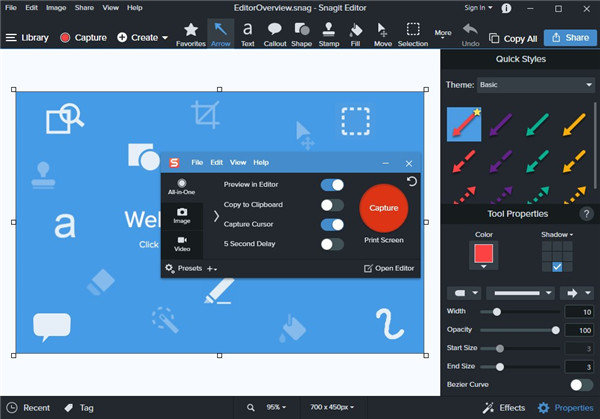600x419 pixels.
Task: Click the big red Capture button
Action: [384, 208]
